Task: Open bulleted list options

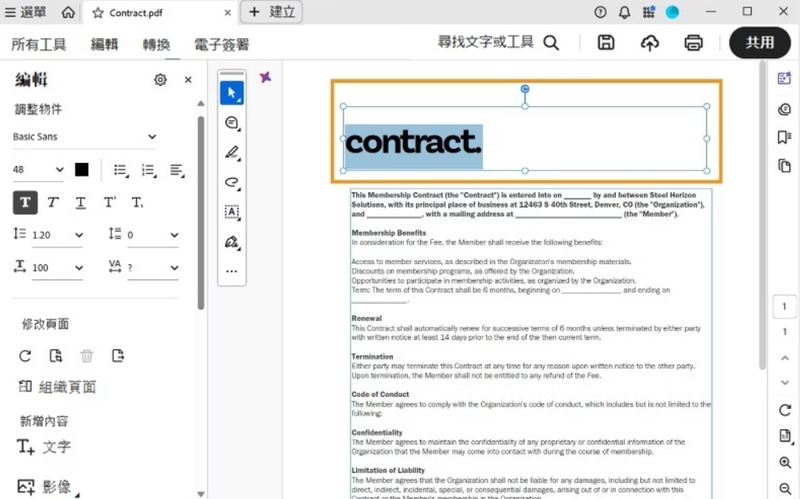Action: (x=121, y=170)
